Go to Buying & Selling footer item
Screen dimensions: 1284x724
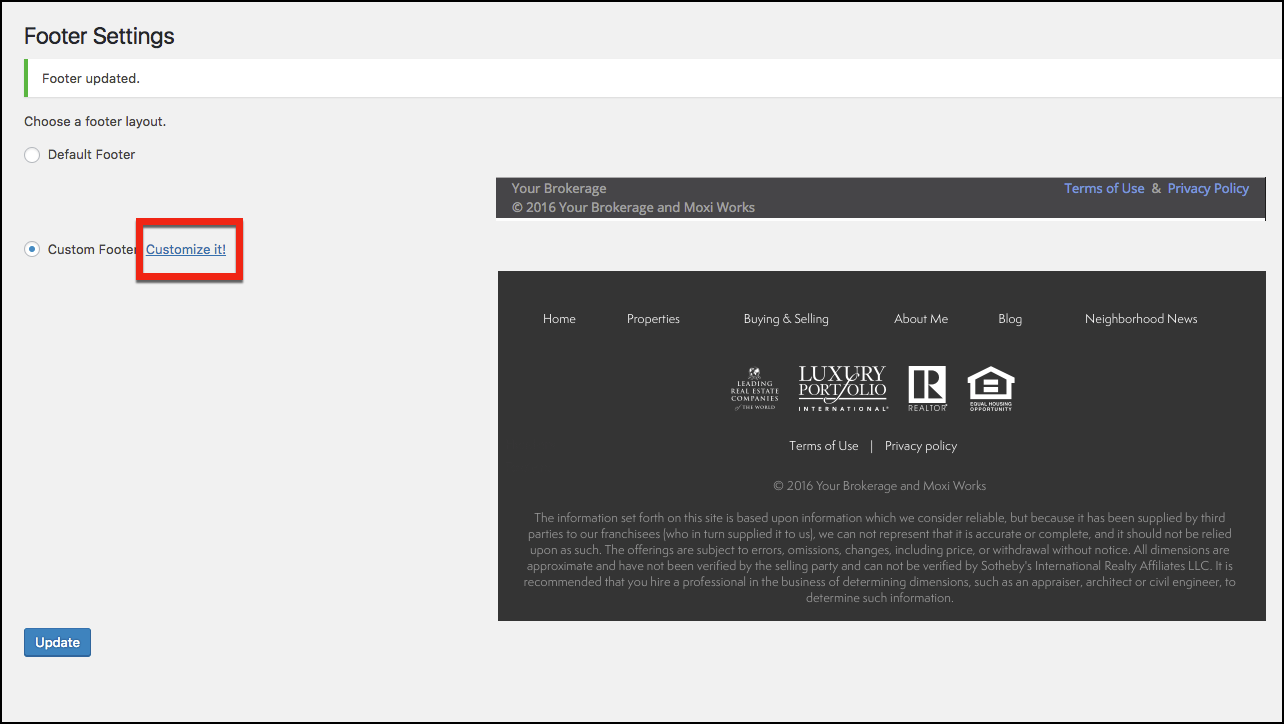click(x=786, y=319)
